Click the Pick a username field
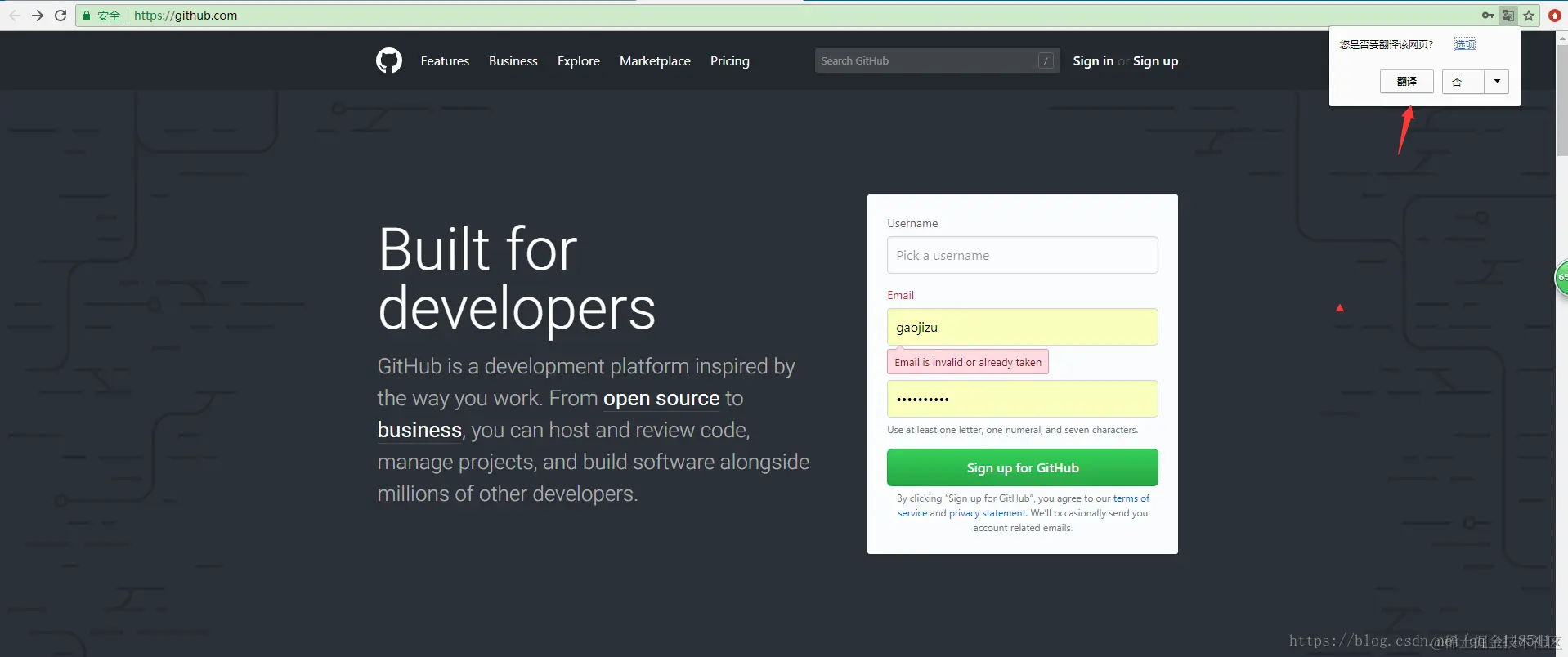1568x657 pixels. 1022,255
